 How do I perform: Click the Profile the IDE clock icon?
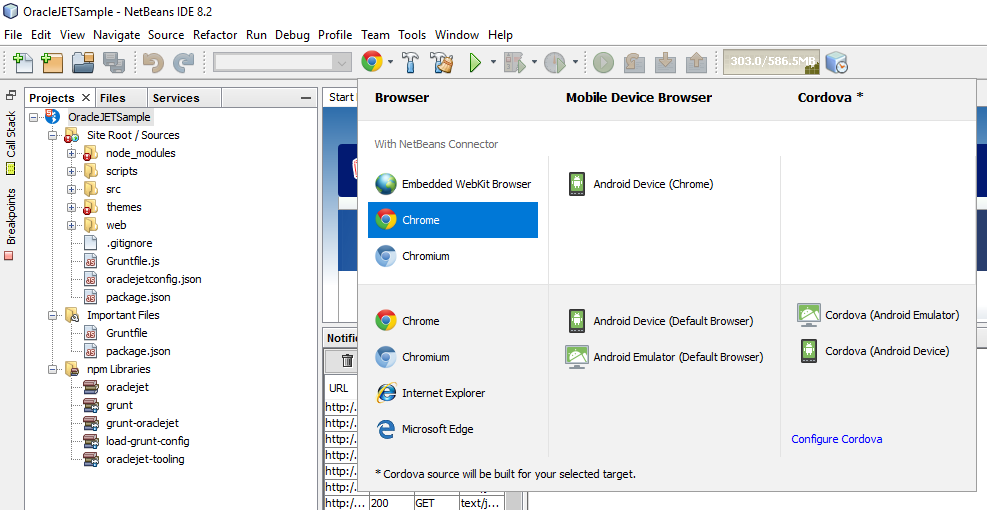click(837, 62)
